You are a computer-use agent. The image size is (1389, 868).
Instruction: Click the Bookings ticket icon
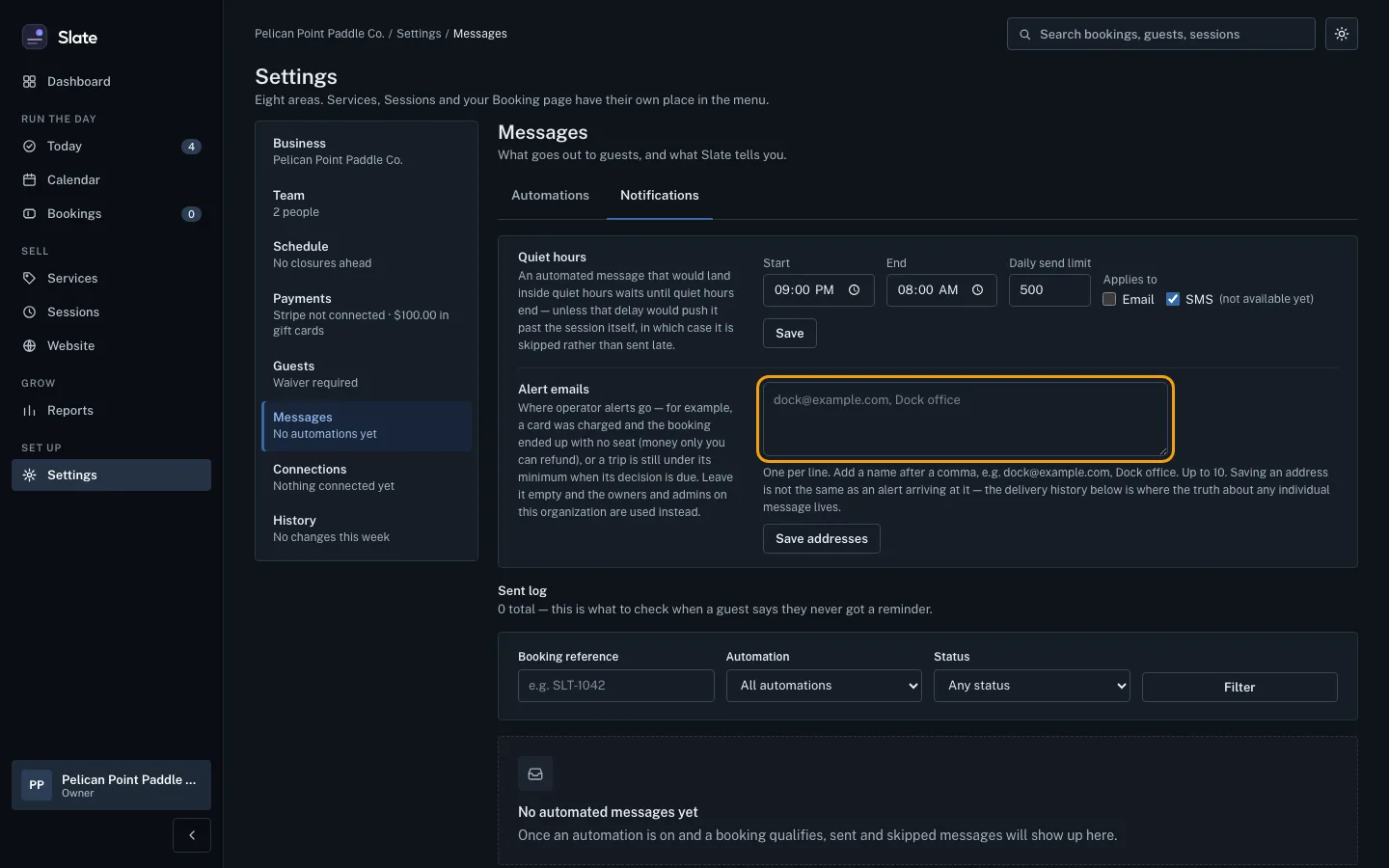point(29,214)
